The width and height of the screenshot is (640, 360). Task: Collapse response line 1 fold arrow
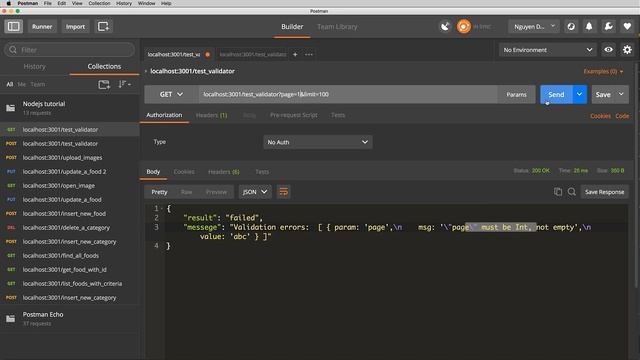click(161, 209)
